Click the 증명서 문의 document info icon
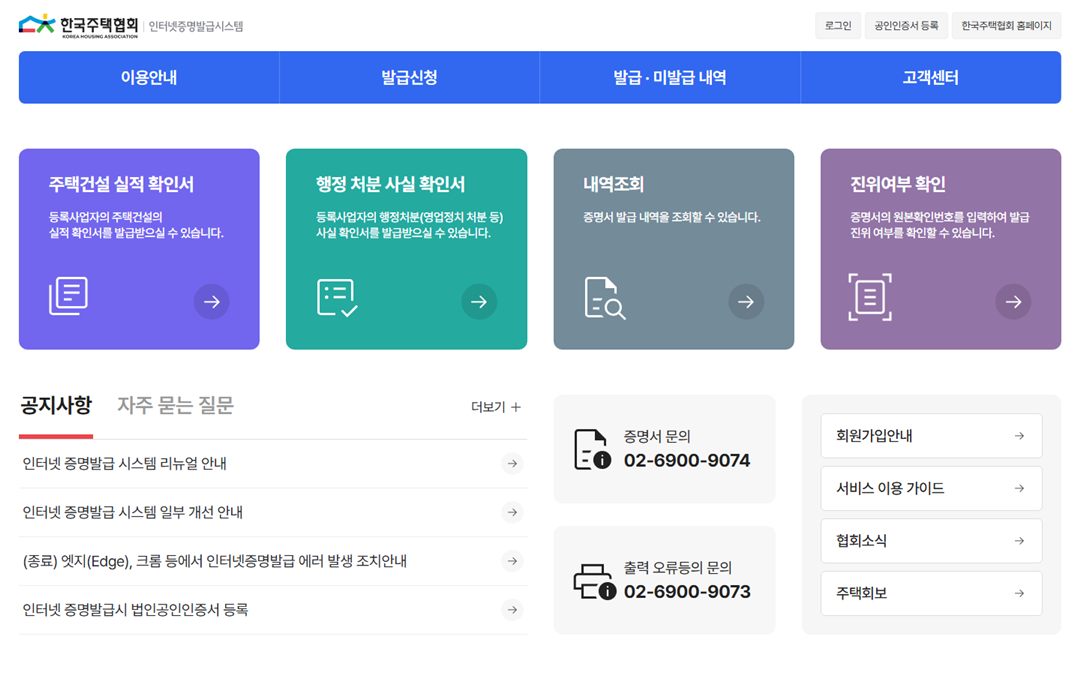This screenshot has height=675, width=1080. pos(592,449)
